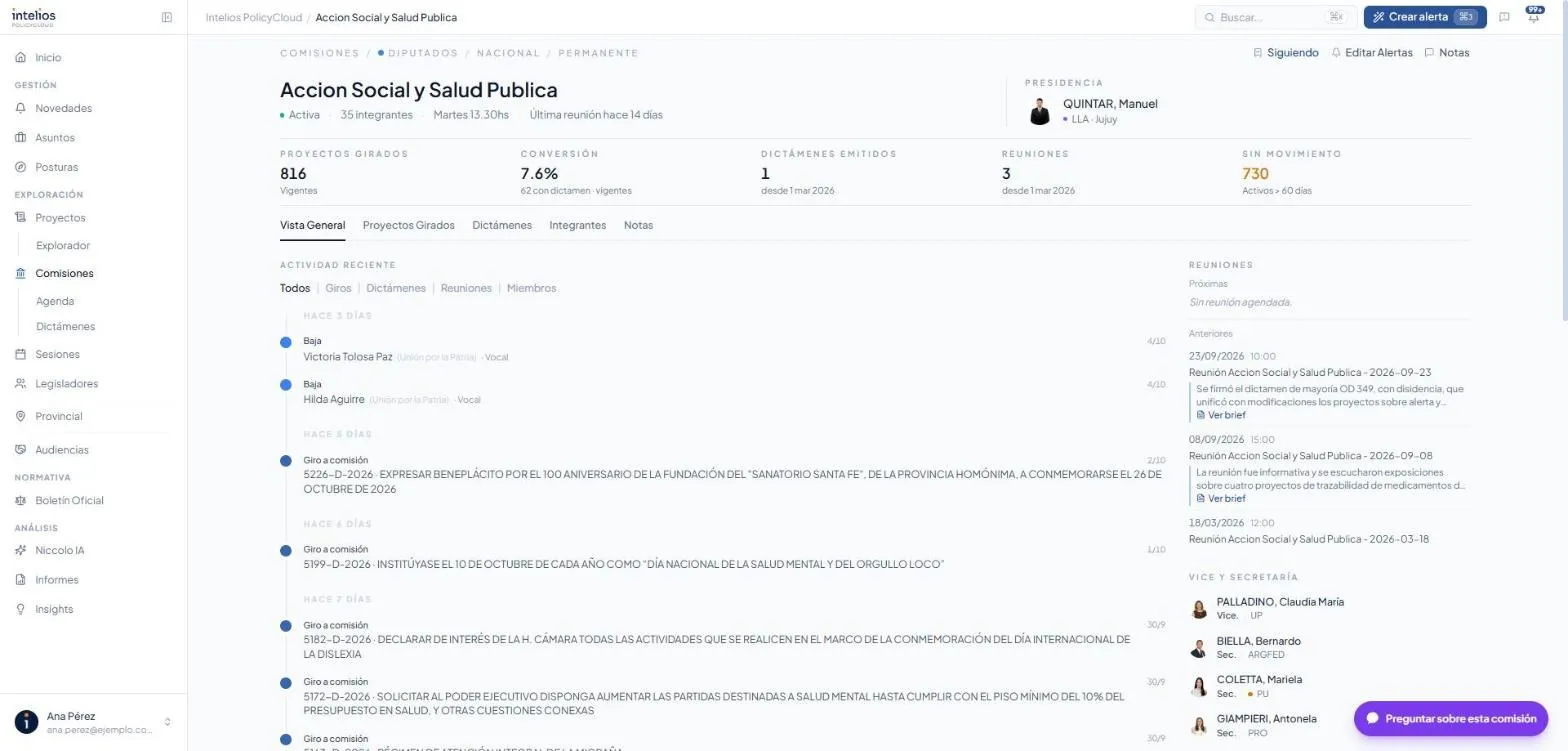Image resolution: width=1568 pixels, height=751 pixels.
Task: Toggle Siguiendo follow status
Action: coord(1286,53)
